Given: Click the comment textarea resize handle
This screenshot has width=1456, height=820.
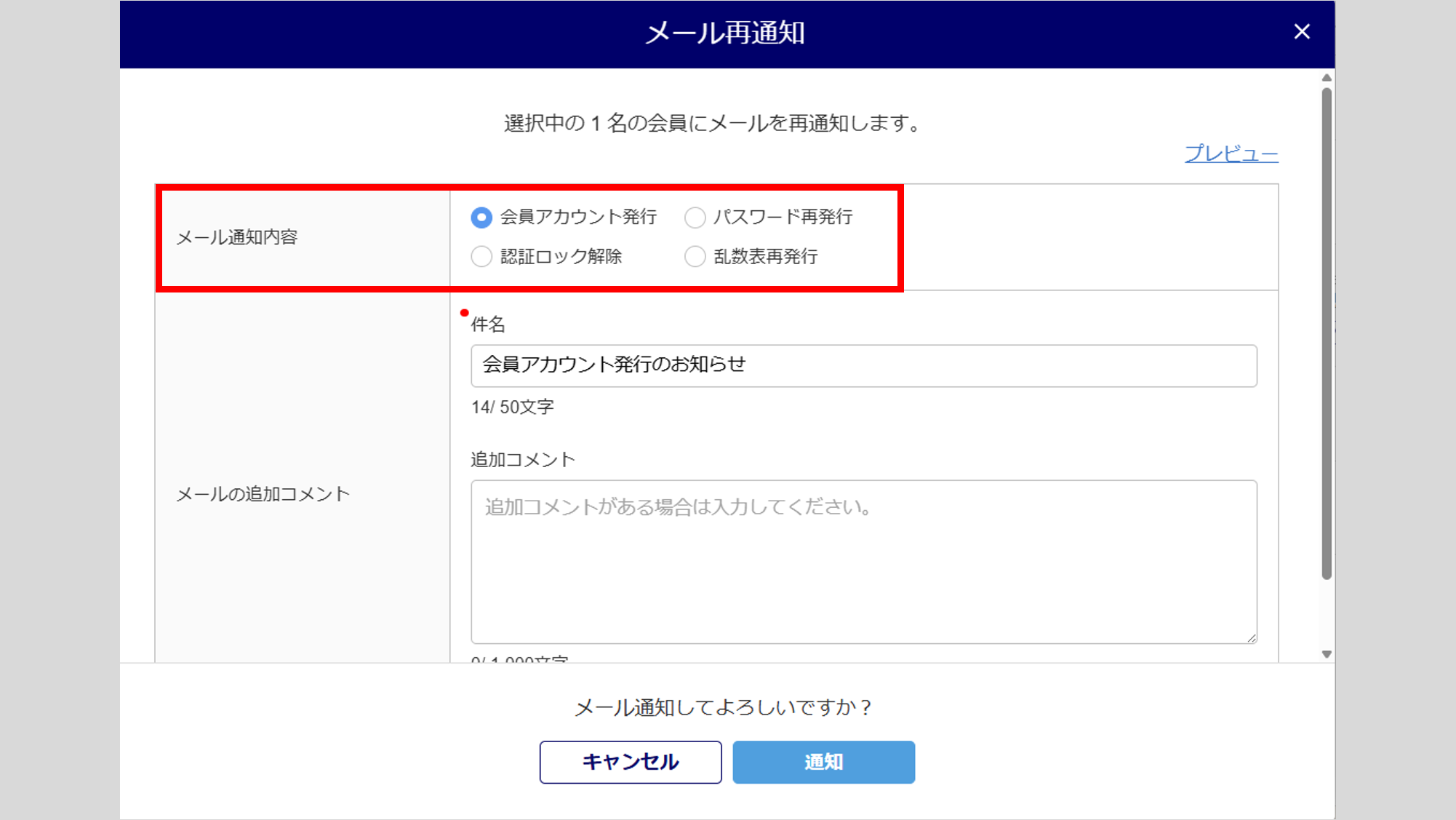Looking at the screenshot, I should (1251, 638).
